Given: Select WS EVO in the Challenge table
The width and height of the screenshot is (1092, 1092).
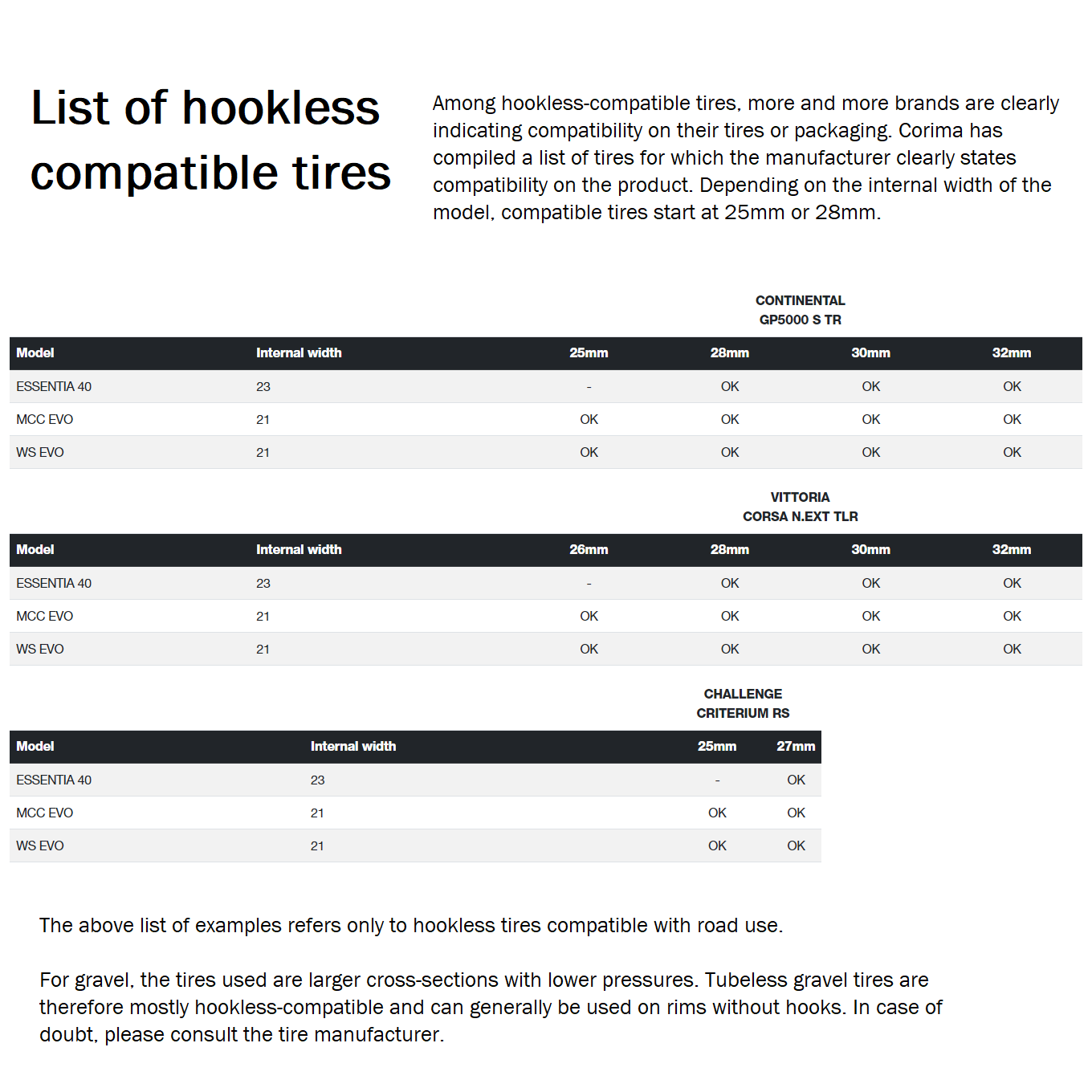Looking at the screenshot, I should pyautogui.click(x=40, y=846).
